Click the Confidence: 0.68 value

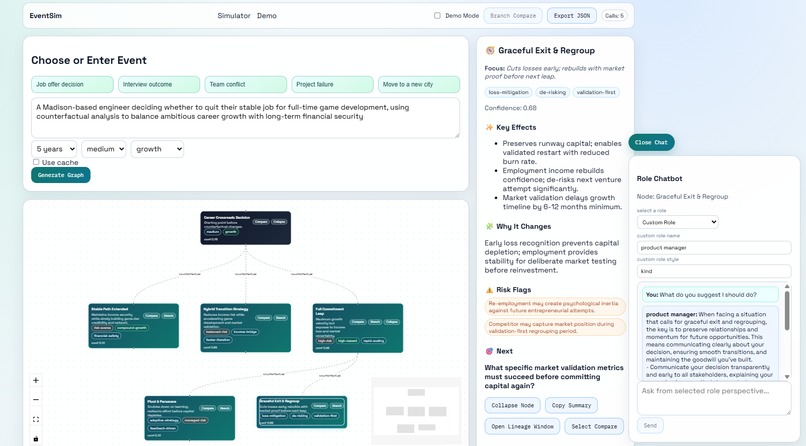click(x=510, y=108)
